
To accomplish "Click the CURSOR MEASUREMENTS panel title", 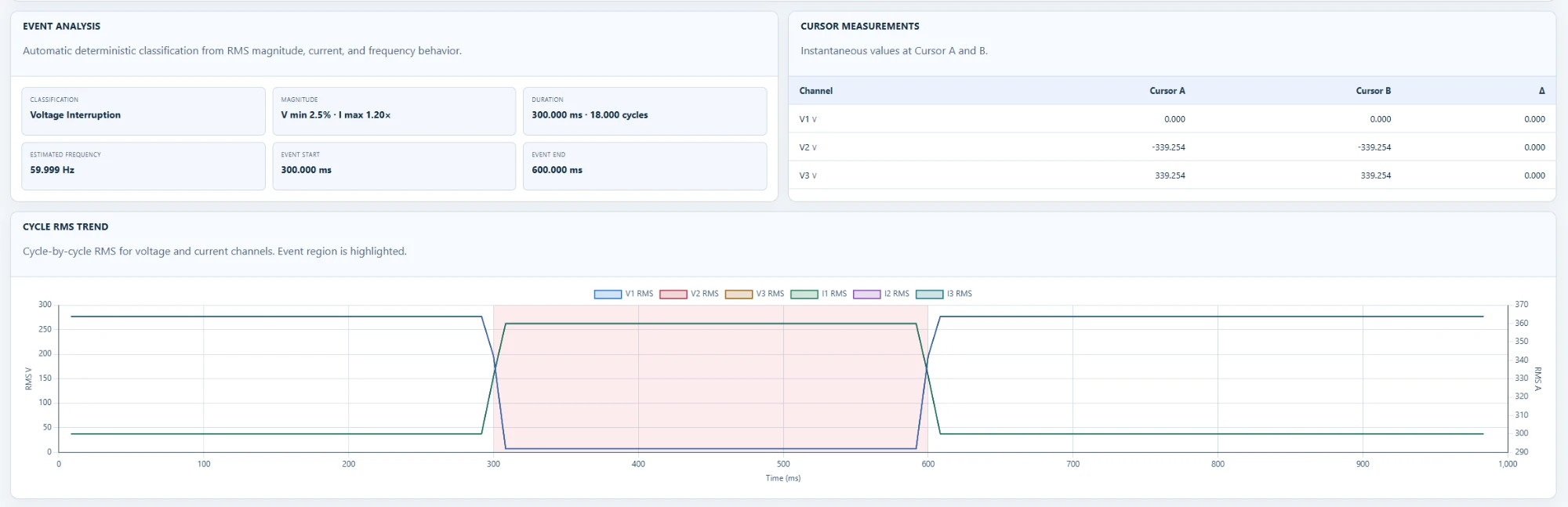I will (859, 26).
